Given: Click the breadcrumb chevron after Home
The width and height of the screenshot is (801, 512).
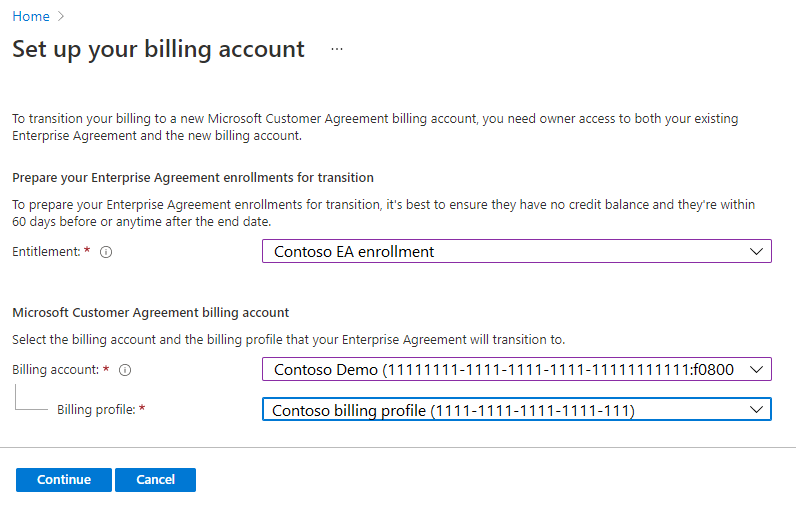Looking at the screenshot, I should click(x=61, y=17).
